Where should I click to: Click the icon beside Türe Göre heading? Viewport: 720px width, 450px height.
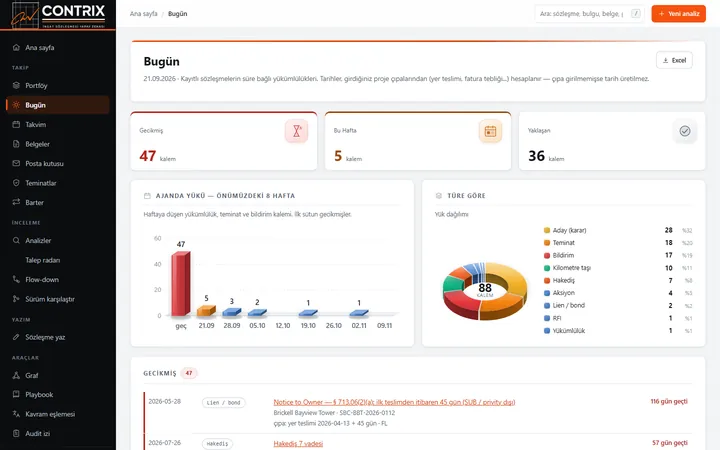439,196
